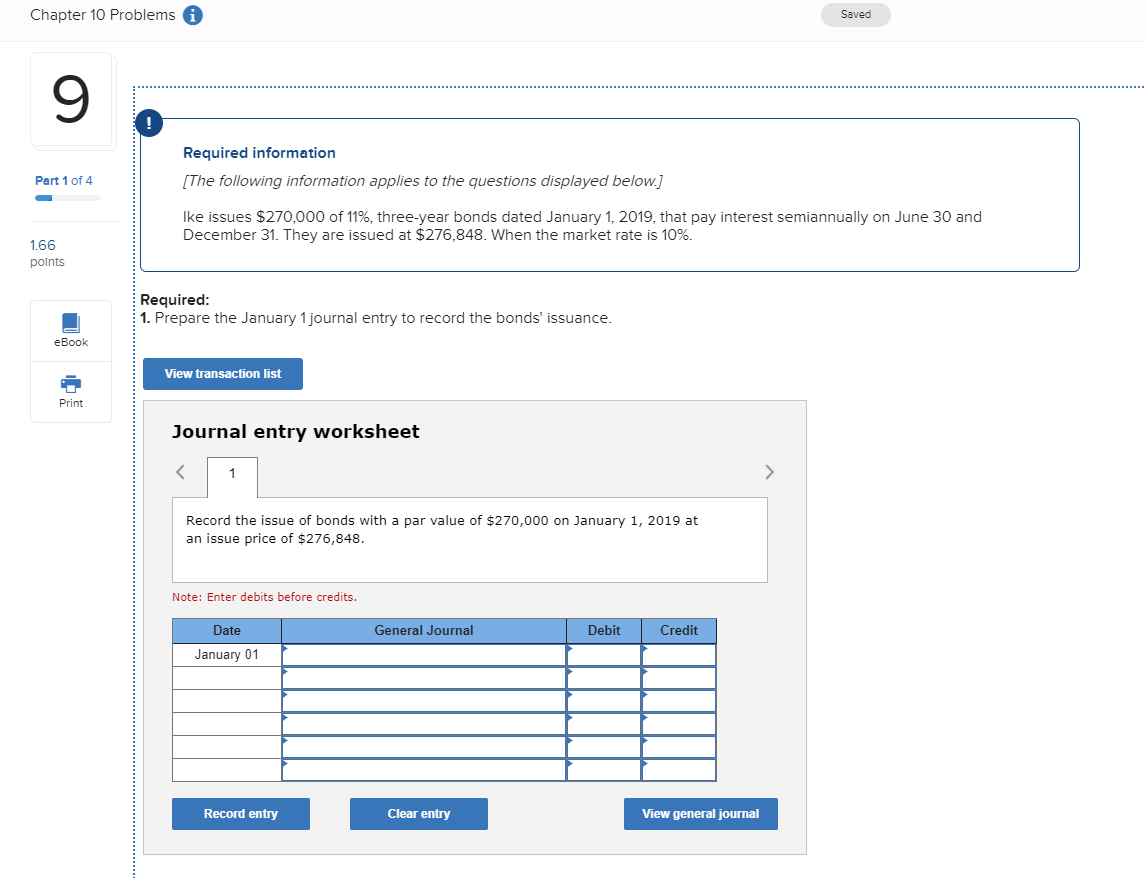
Task: Click the Credit cell in January 01 row
Action: coord(679,655)
